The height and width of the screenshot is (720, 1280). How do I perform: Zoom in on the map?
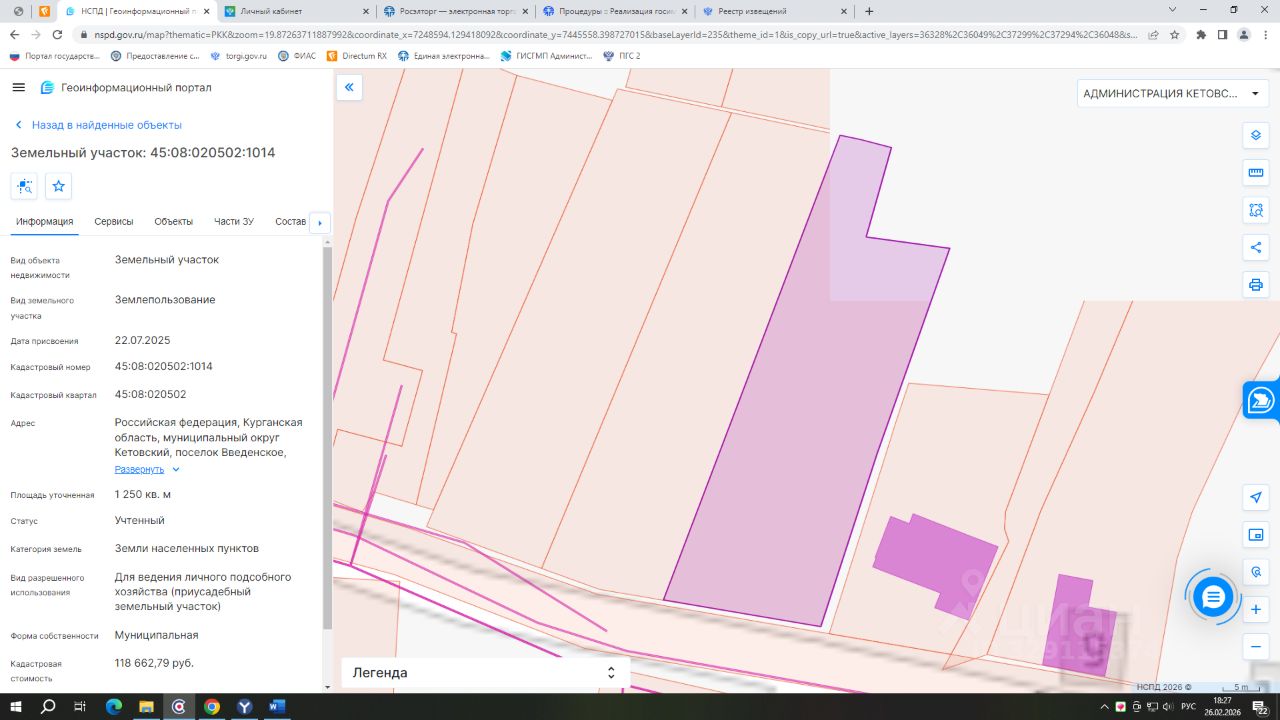tap(1256, 609)
